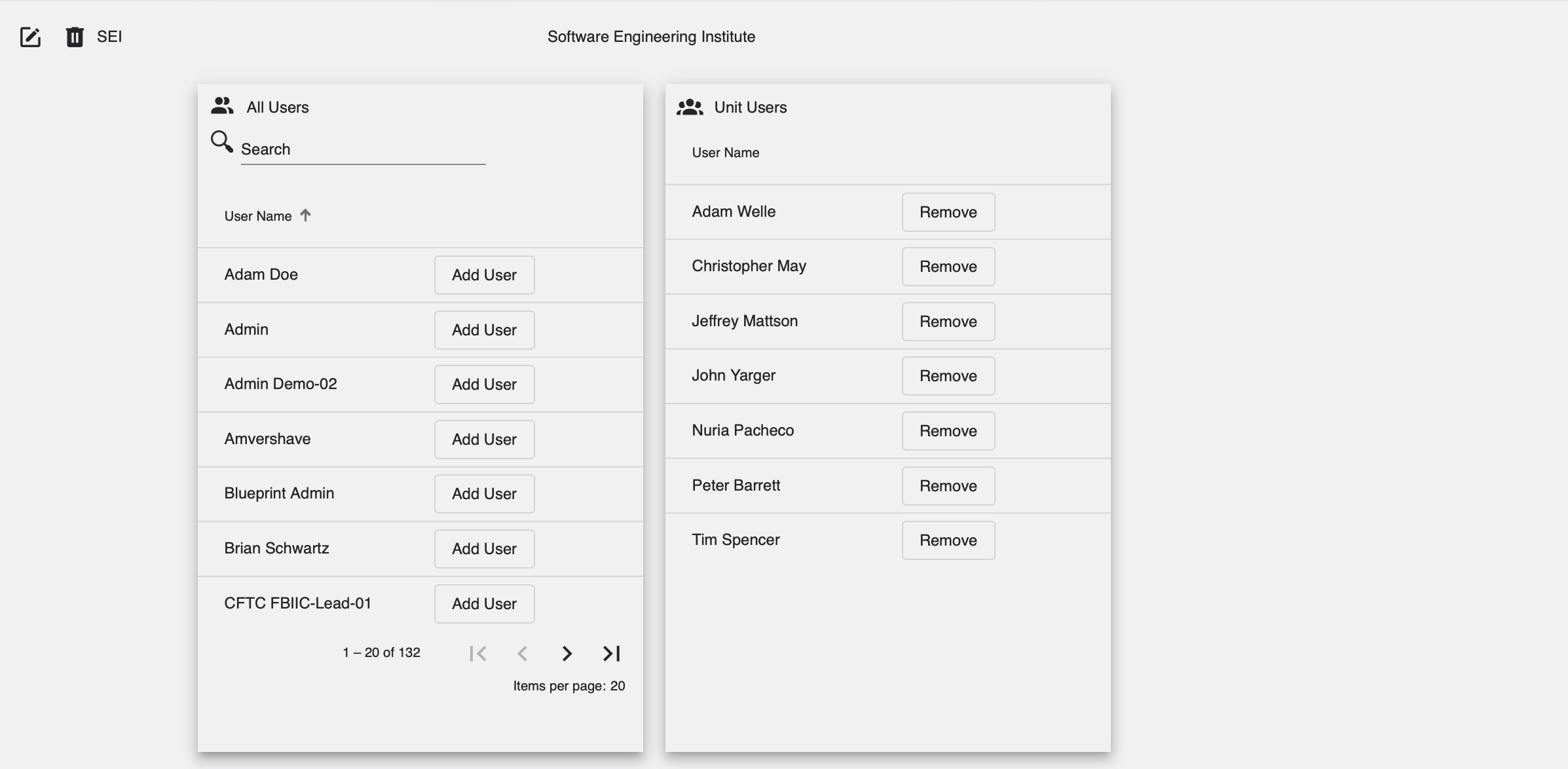Image resolution: width=1568 pixels, height=769 pixels.
Task: Navigate to last page using last-page icon
Action: [x=611, y=653]
